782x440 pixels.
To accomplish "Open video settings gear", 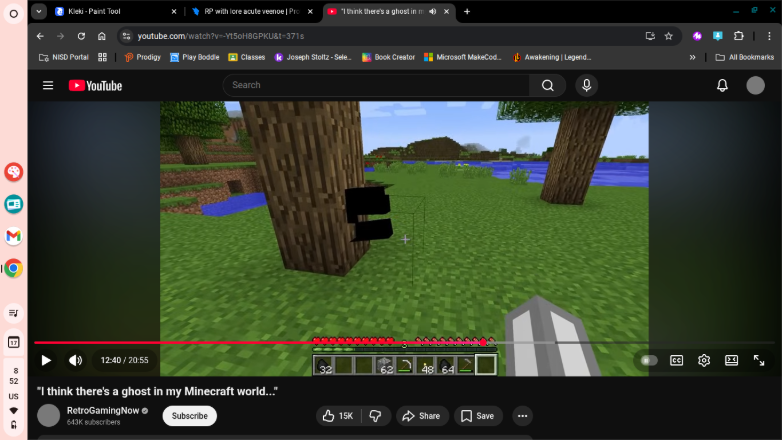I will [704, 360].
